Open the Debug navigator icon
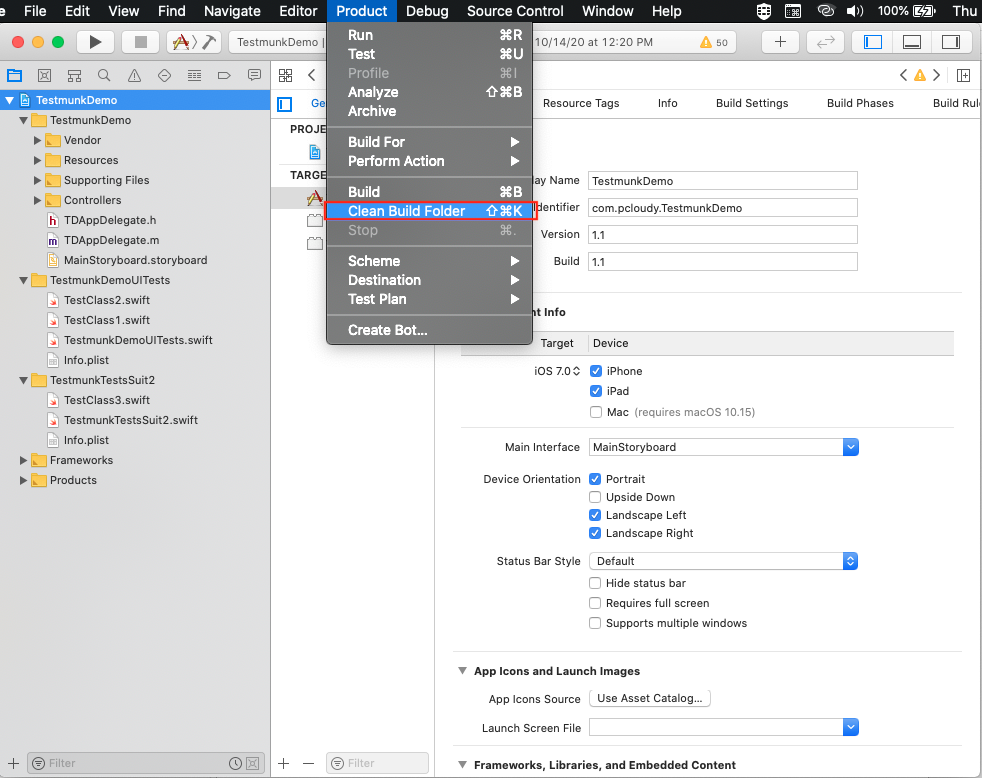The height and width of the screenshot is (778, 982). [194, 76]
